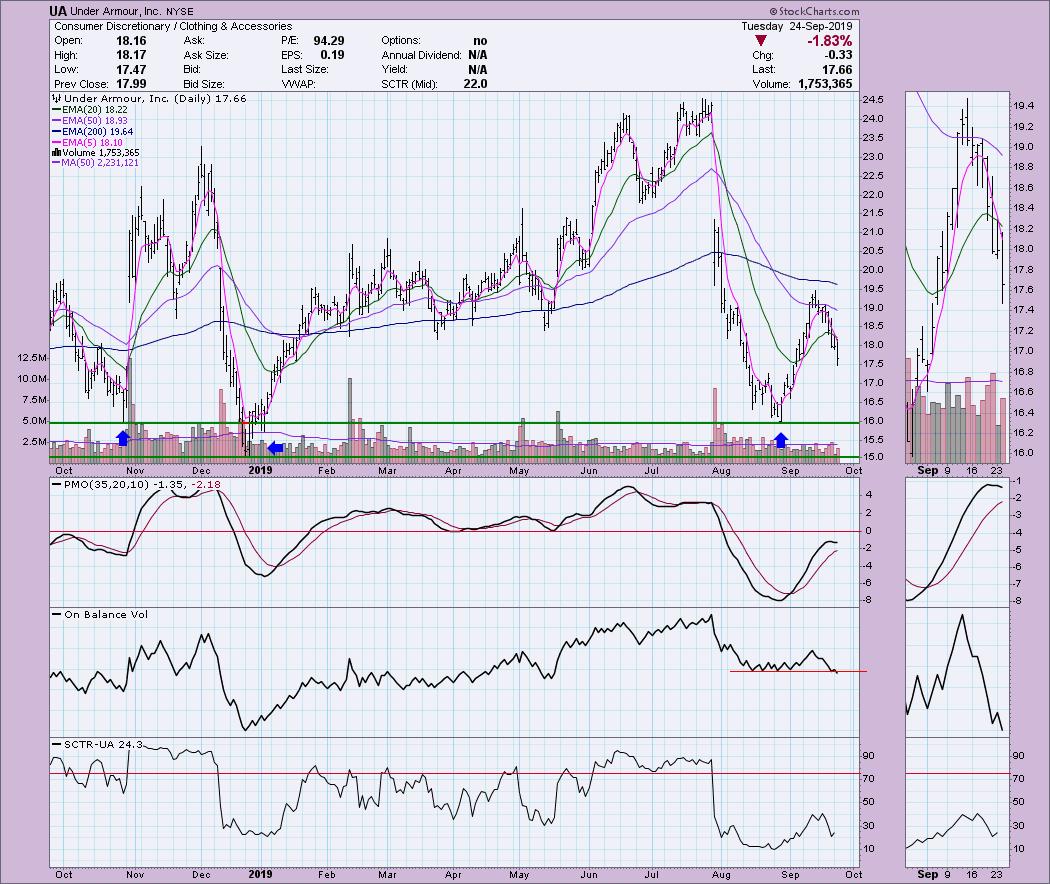
Task: Click the 'Last Size:' field label
Action: (x=305, y=70)
